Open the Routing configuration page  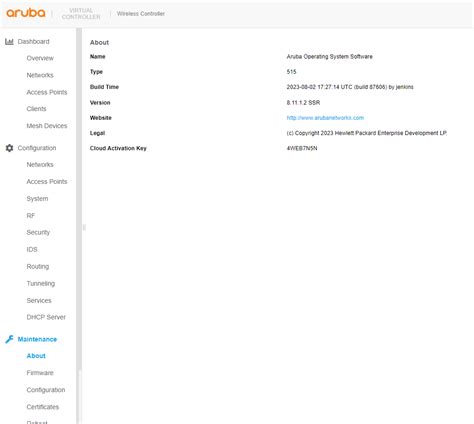pos(38,267)
